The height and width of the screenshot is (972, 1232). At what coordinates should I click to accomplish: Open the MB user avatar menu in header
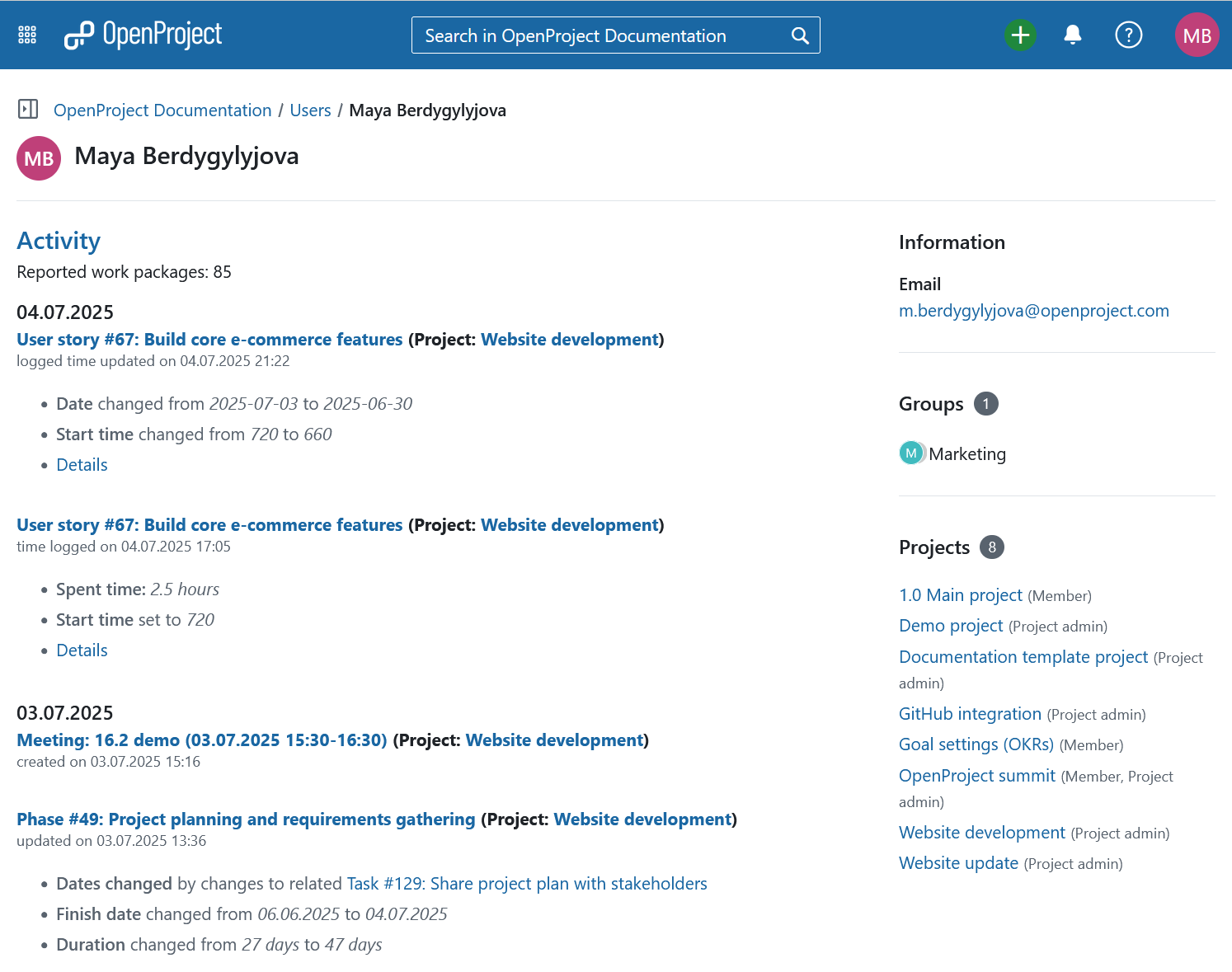1197,35
